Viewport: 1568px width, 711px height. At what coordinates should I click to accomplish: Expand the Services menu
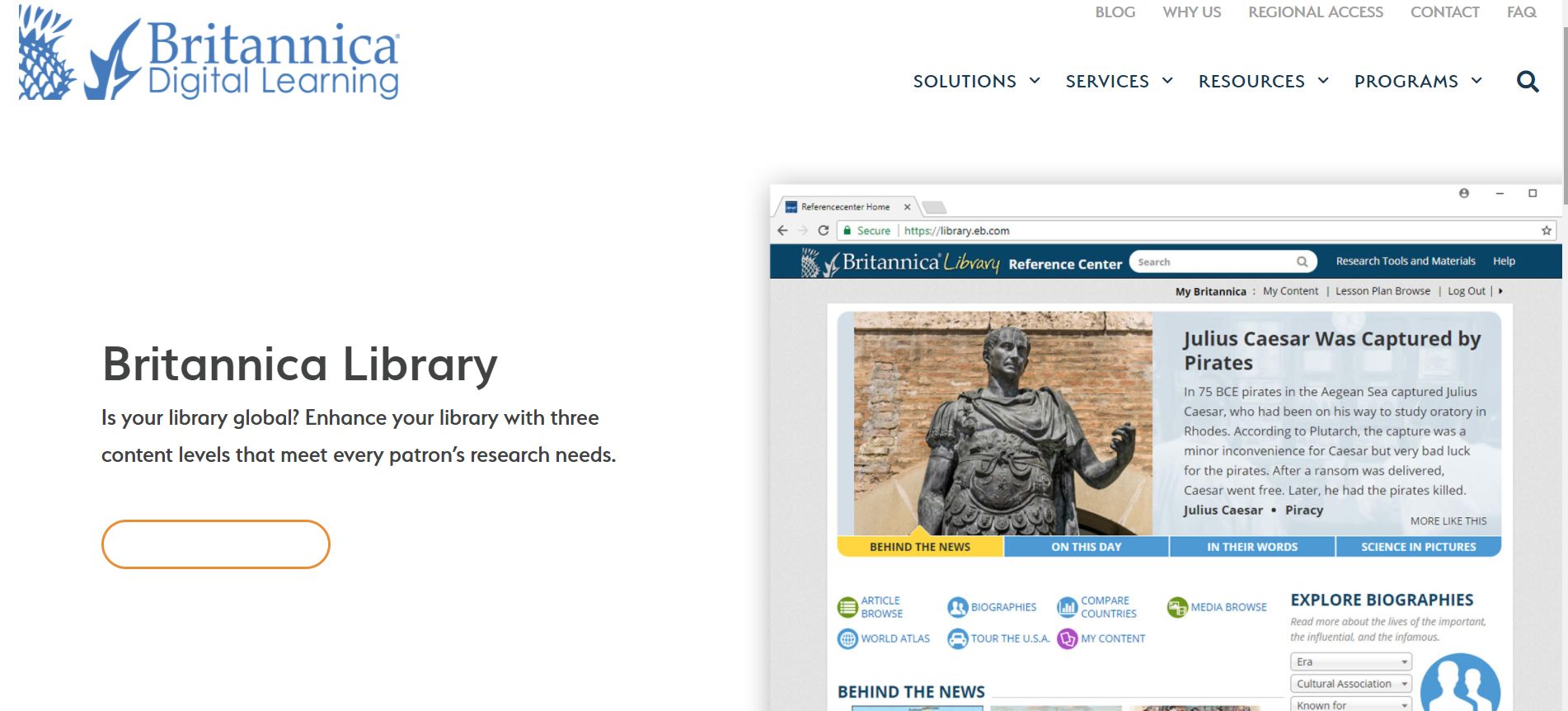pyautogui.click(x=1120, y=81)
